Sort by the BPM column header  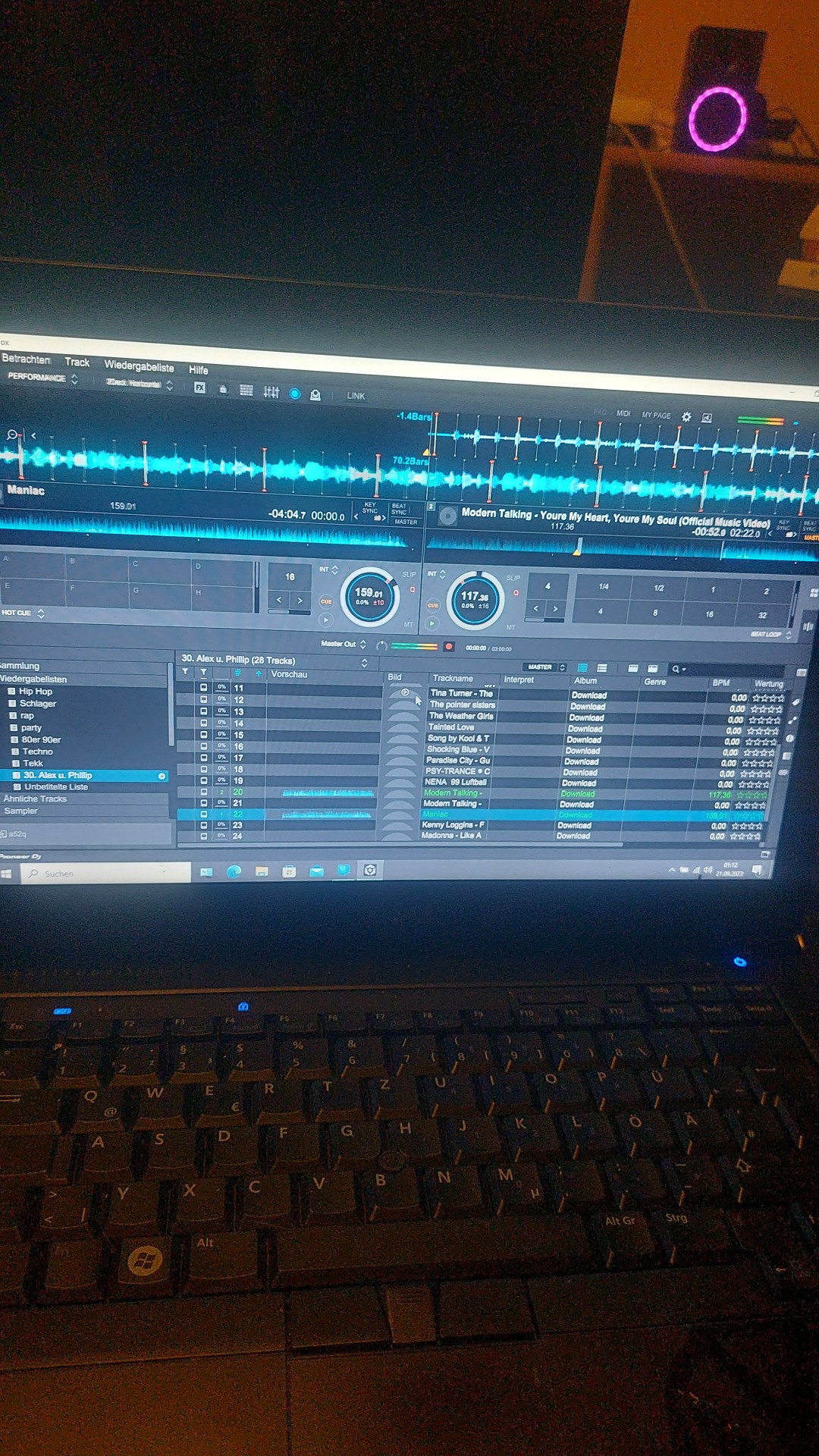720,682
